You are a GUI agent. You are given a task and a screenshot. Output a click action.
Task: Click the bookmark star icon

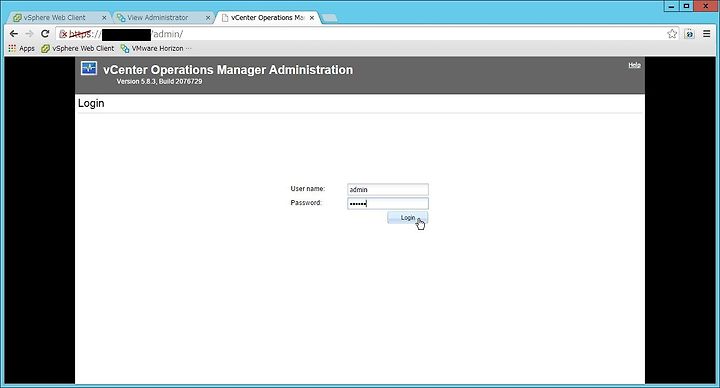(672, 34)
